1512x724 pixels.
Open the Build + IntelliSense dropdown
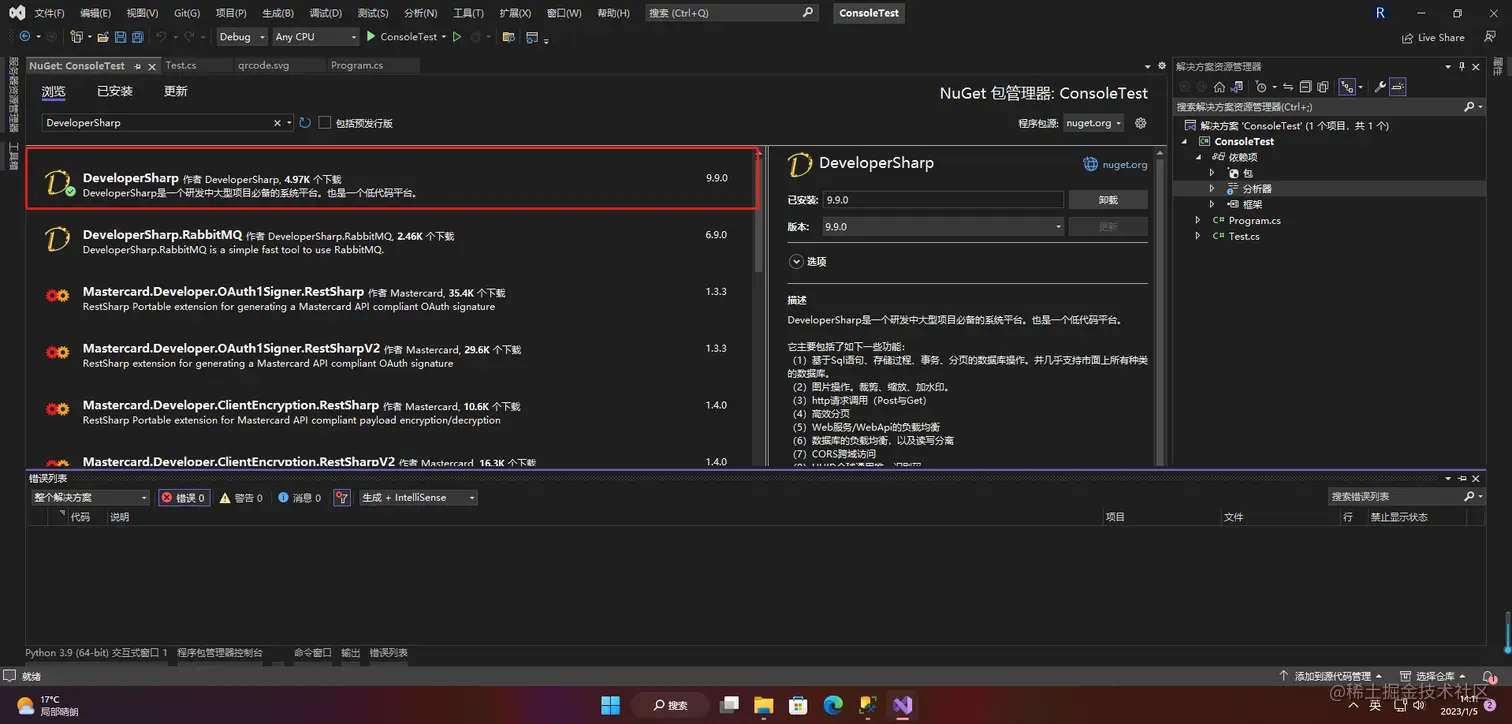418,497
